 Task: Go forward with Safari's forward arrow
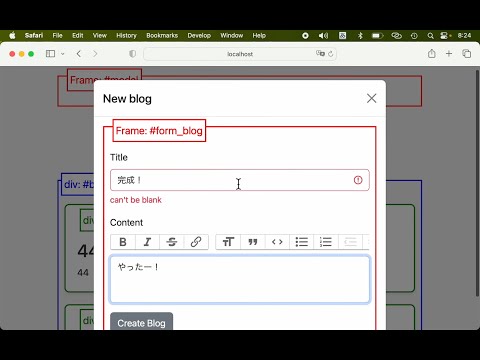95,54
